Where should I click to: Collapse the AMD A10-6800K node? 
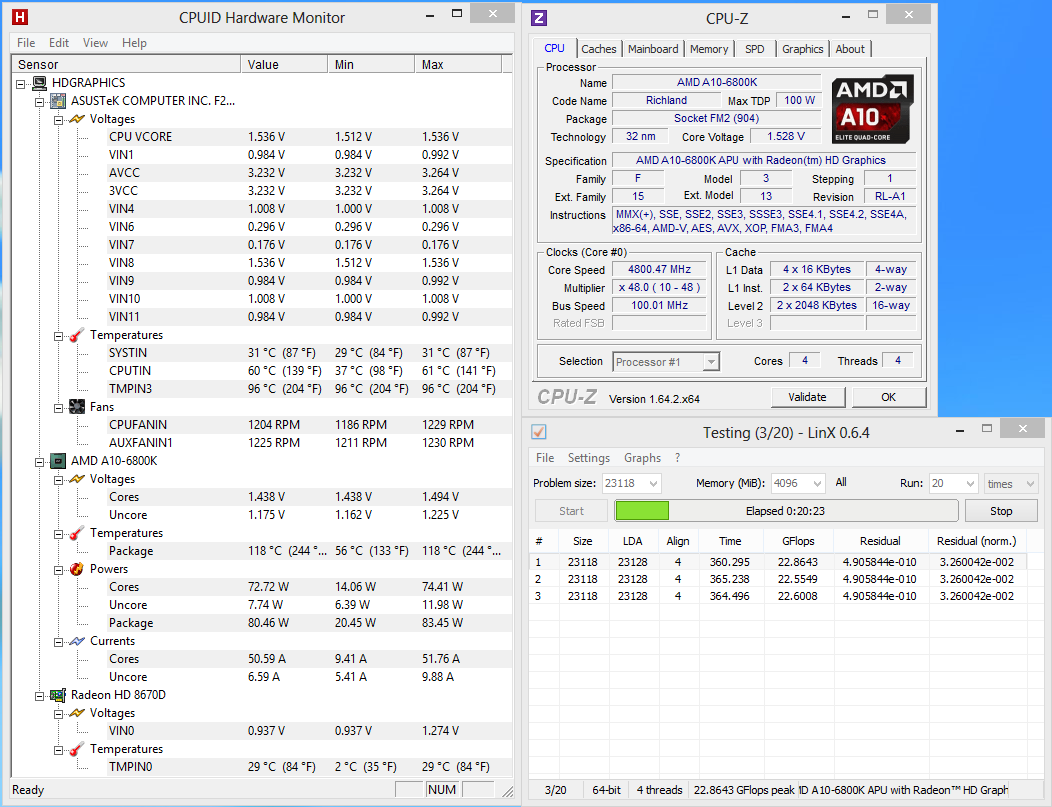pyautogui.click(x=40, y=462)
